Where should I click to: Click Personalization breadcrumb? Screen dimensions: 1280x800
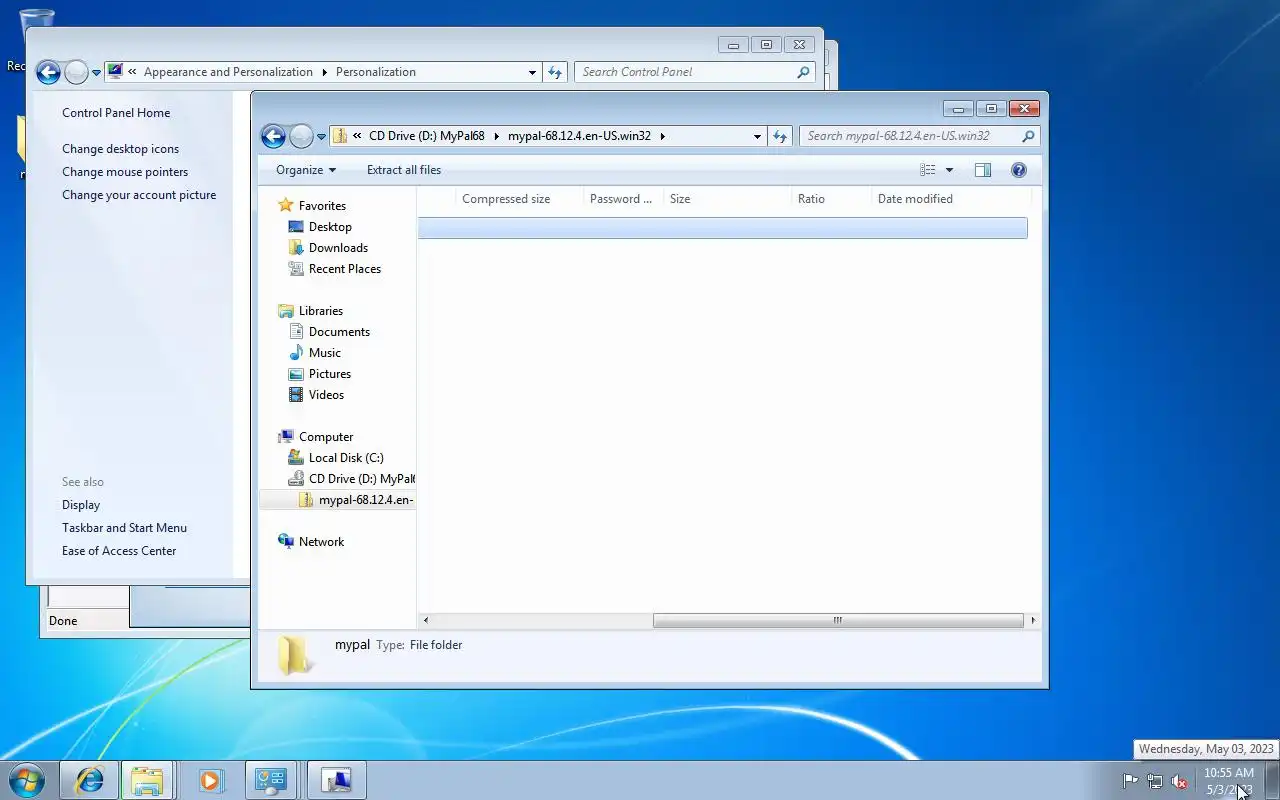pyautogui.click(x=376, y=72)
